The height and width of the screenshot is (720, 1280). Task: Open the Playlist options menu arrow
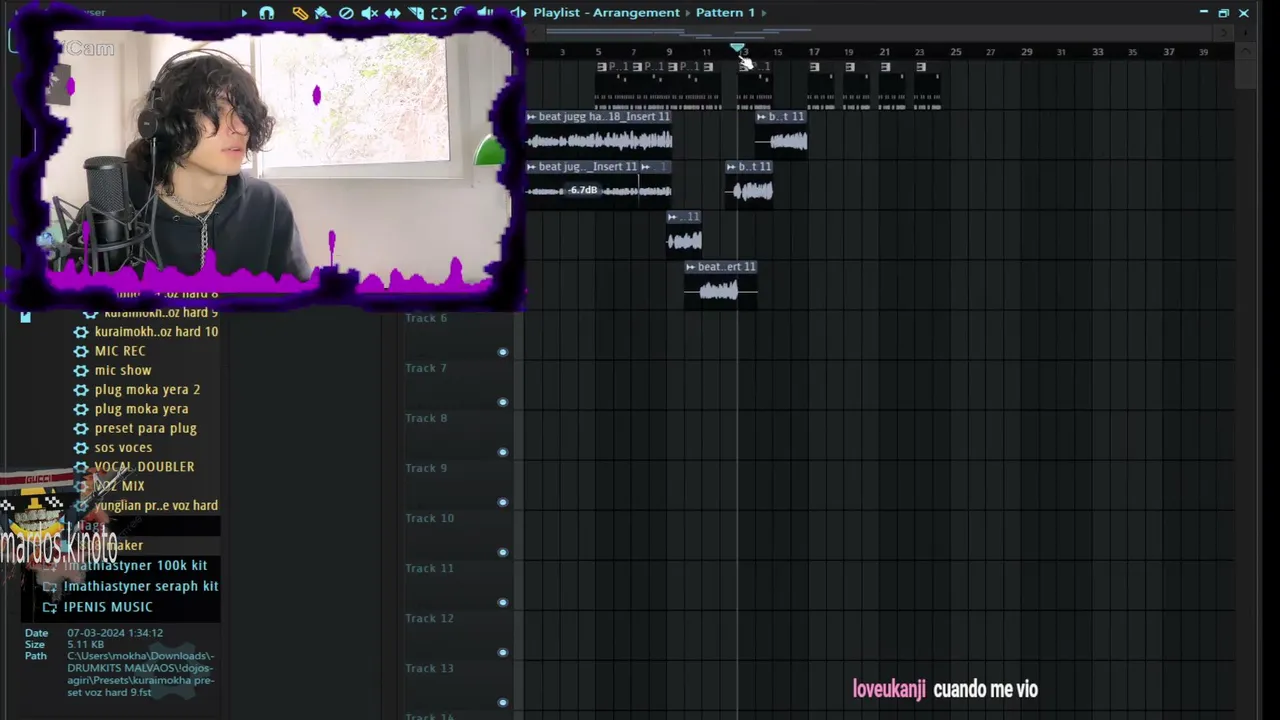243,13
